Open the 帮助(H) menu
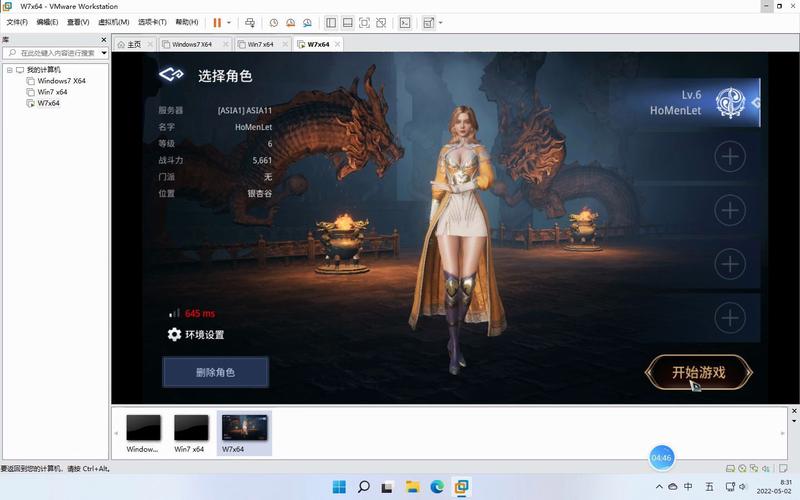 click(x=187, y=22)
